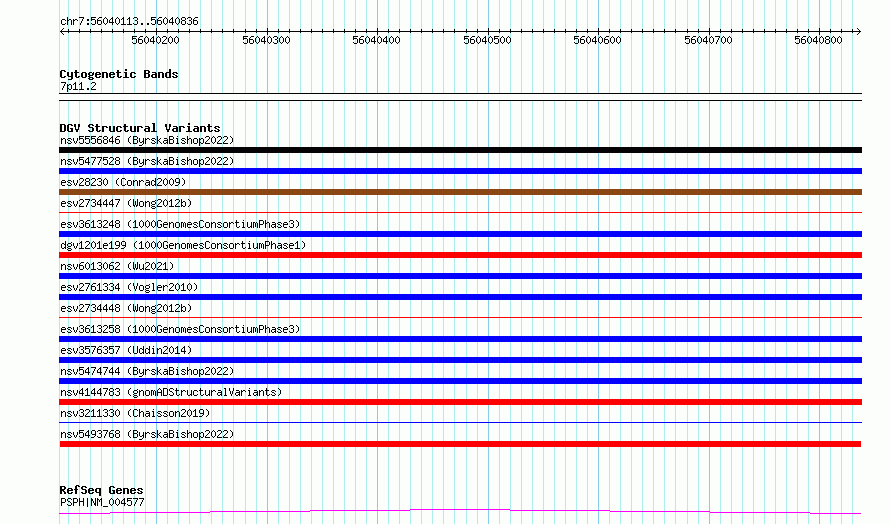Click the blue bar under esv3613258
Image resolution: width=890 pixels, height=524 pixels.
pos(460,339)
